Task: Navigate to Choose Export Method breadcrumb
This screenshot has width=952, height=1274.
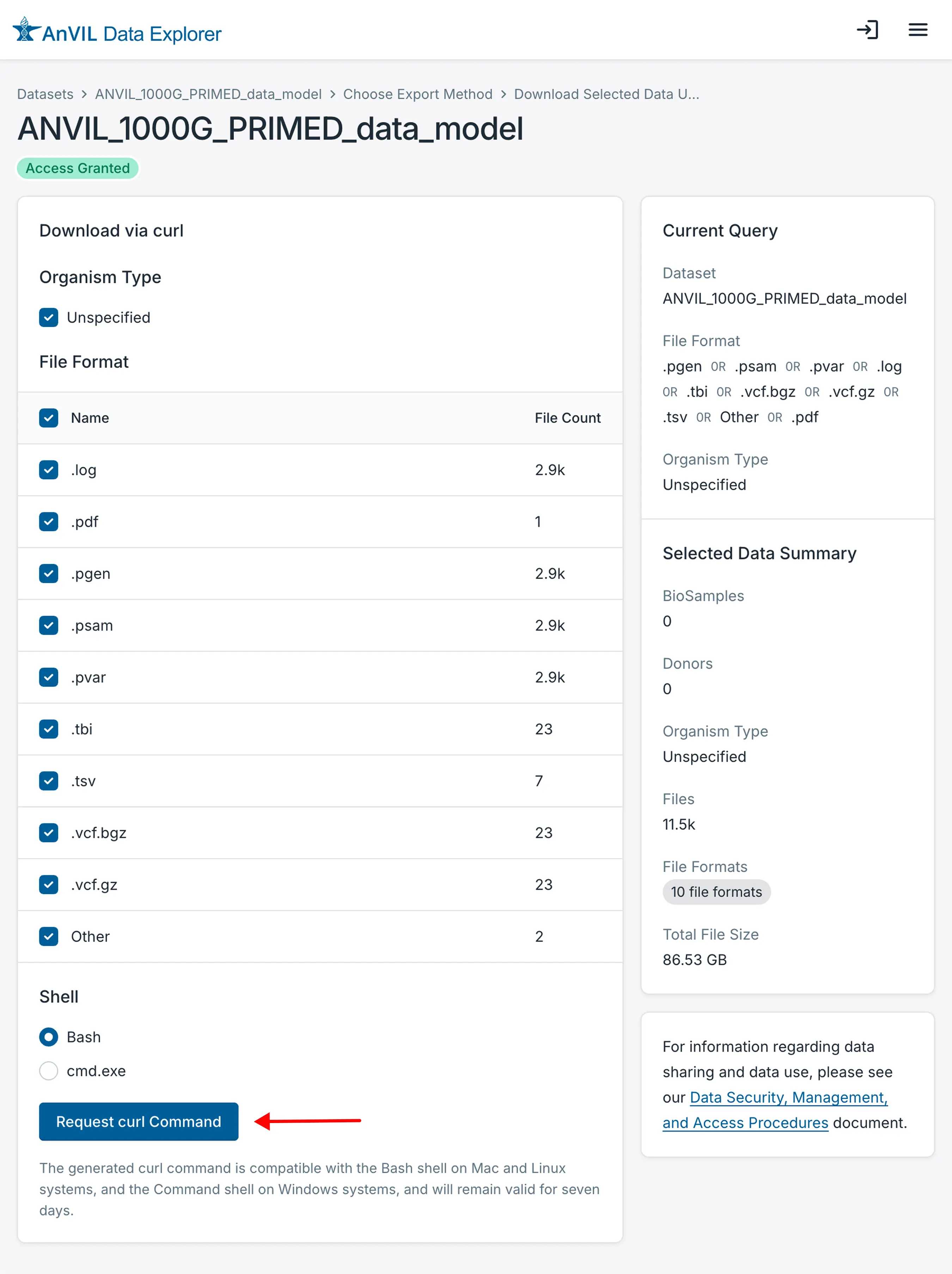Action: (x=417, y=94)
